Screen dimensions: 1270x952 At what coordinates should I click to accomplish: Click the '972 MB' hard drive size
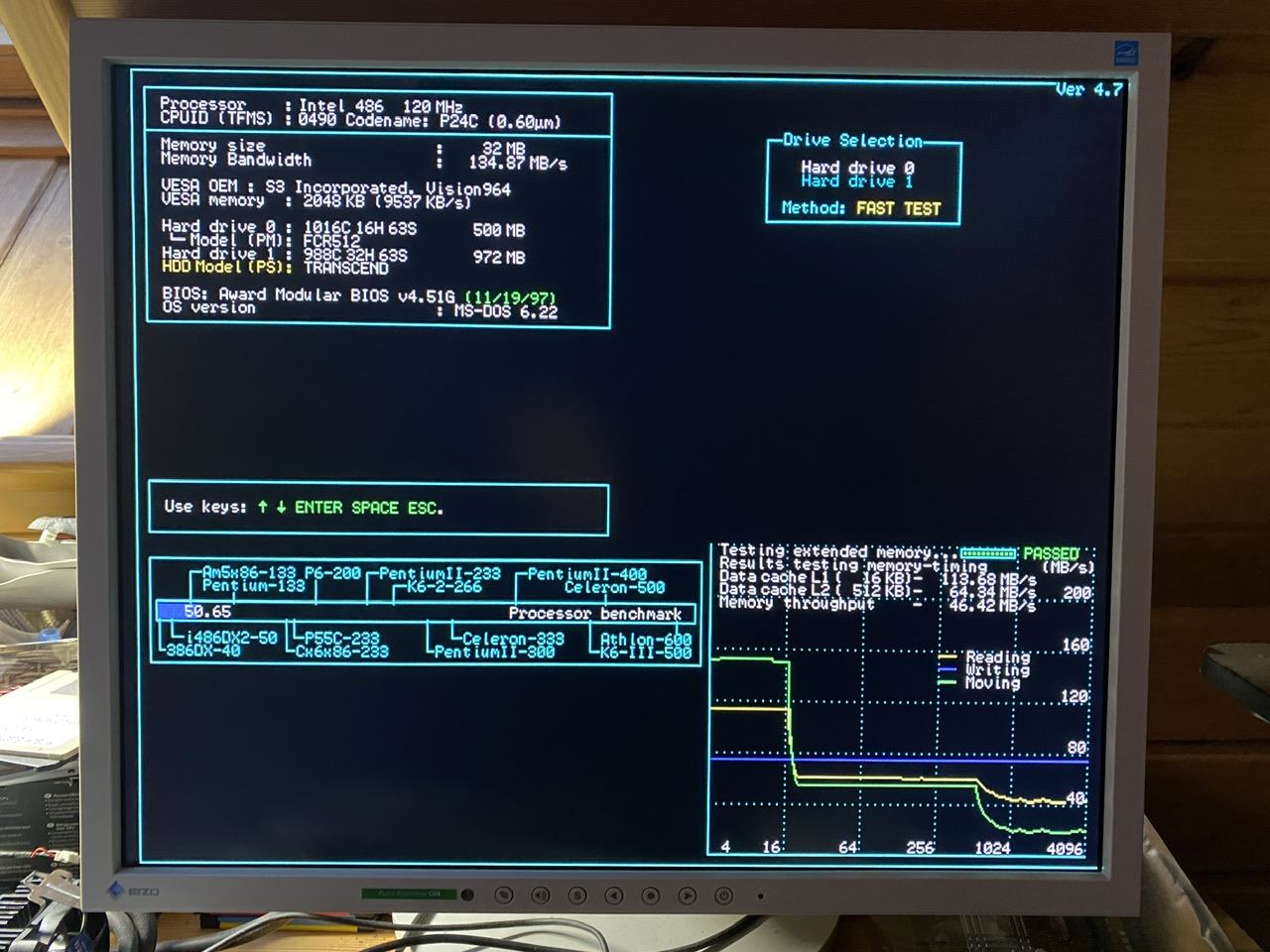pos(499,258)
